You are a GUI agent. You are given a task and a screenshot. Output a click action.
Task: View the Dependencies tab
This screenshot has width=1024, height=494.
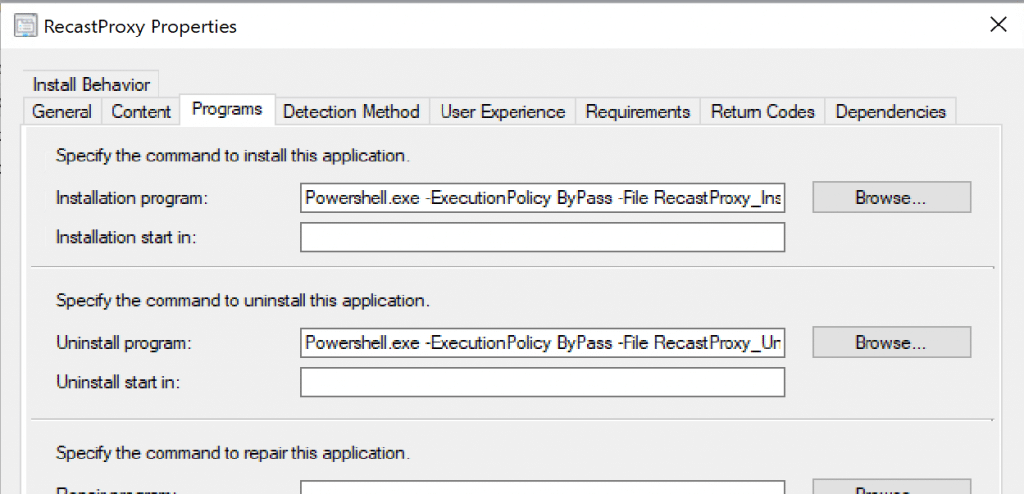tap(890, 112)
